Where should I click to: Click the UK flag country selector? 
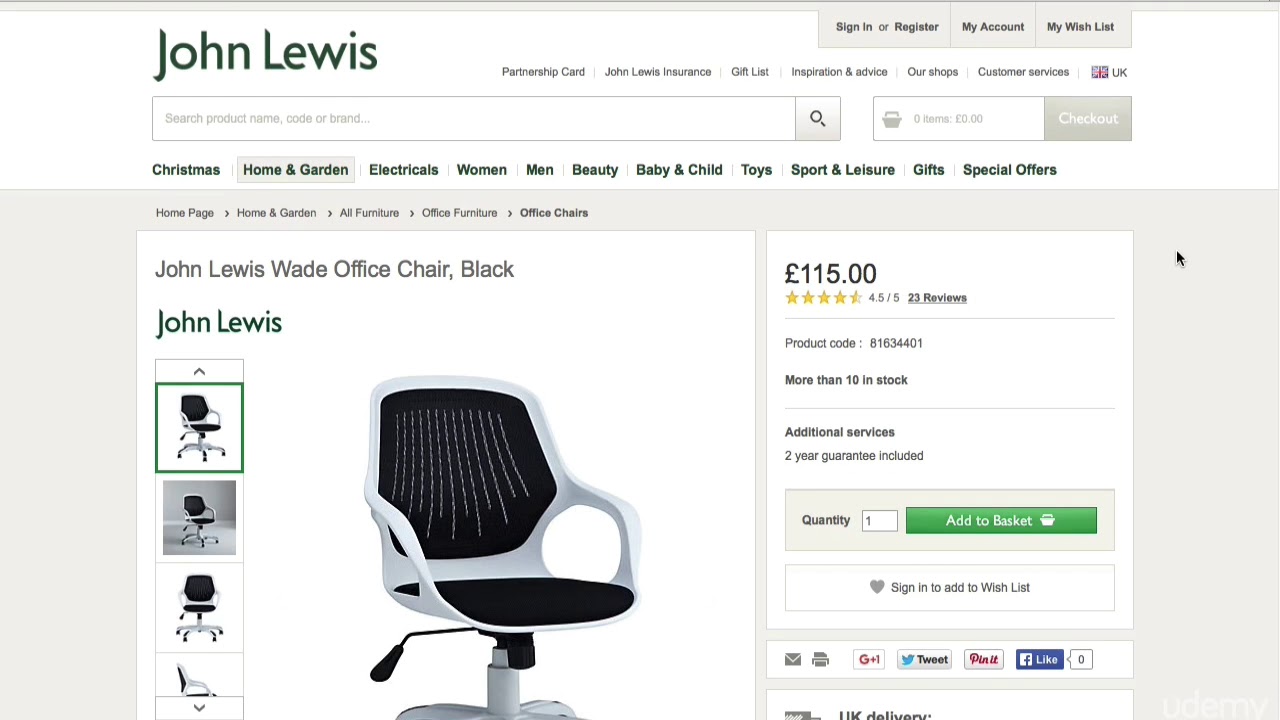pos(1109,72)
